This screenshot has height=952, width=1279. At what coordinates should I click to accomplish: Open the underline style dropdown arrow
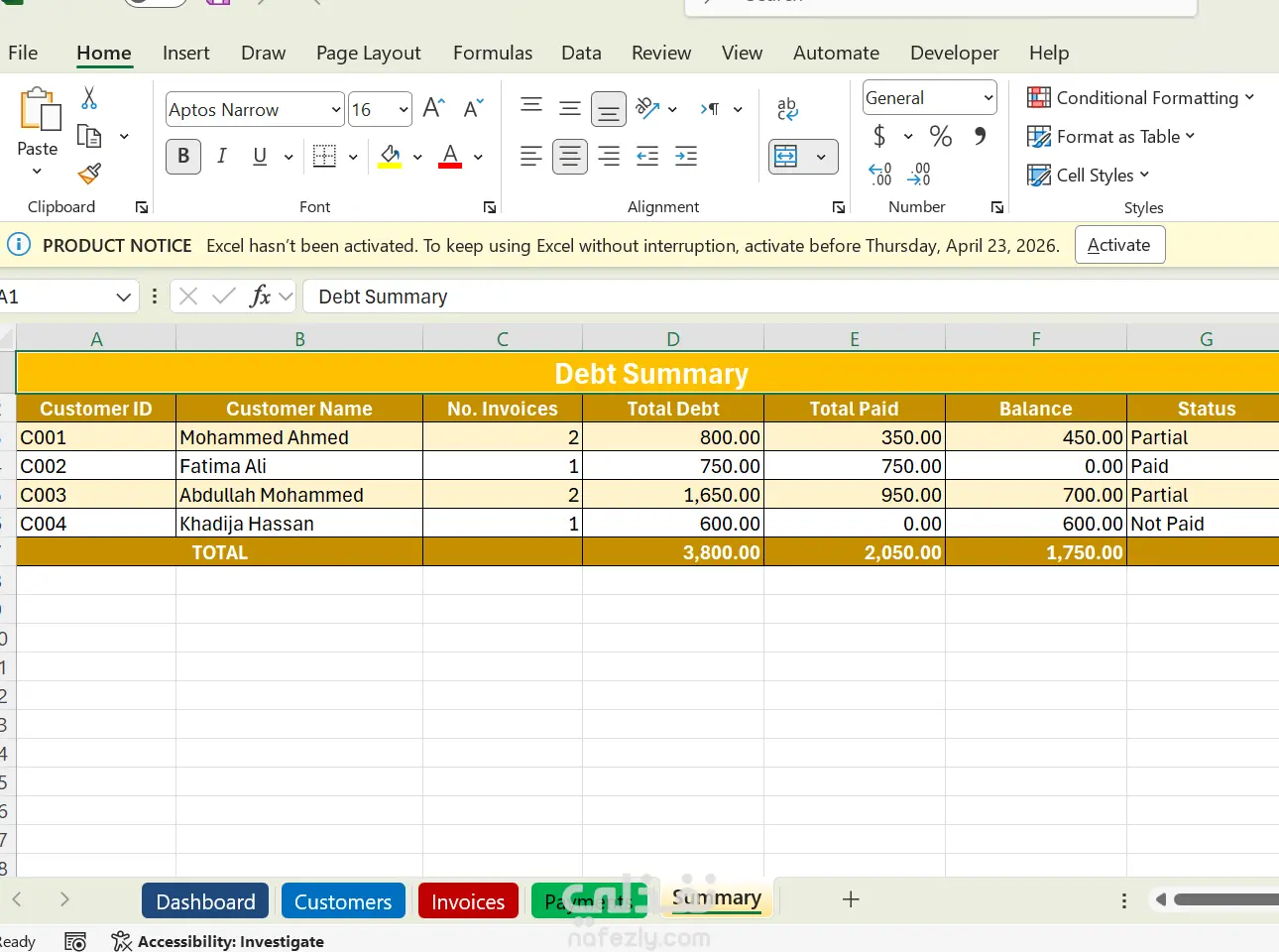pyautogui.click(x=289, y=157)
